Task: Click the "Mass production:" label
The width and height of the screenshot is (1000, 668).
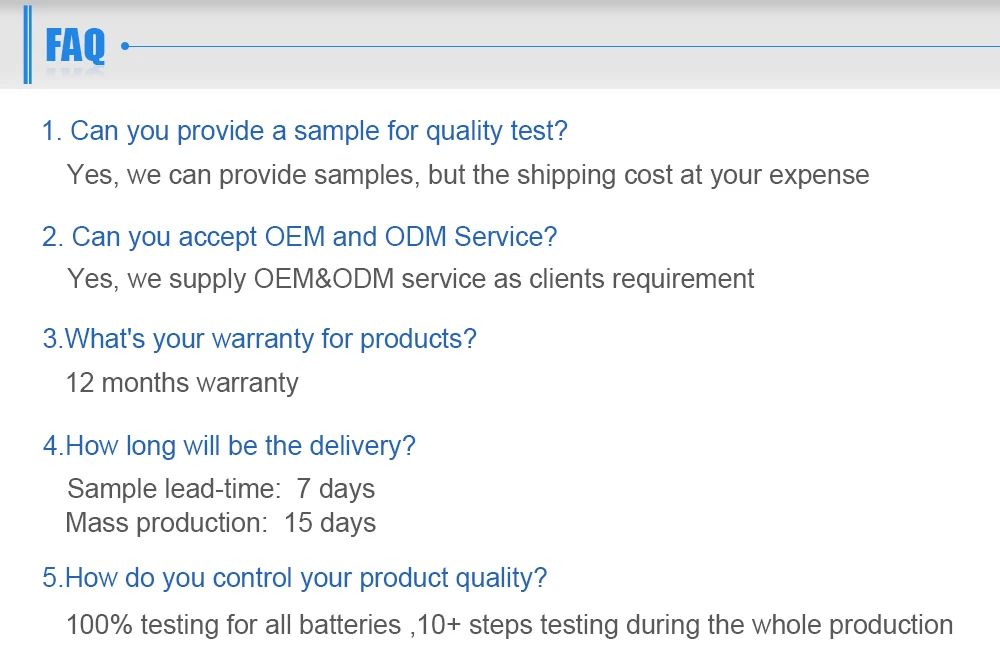Action: point(166,523)
